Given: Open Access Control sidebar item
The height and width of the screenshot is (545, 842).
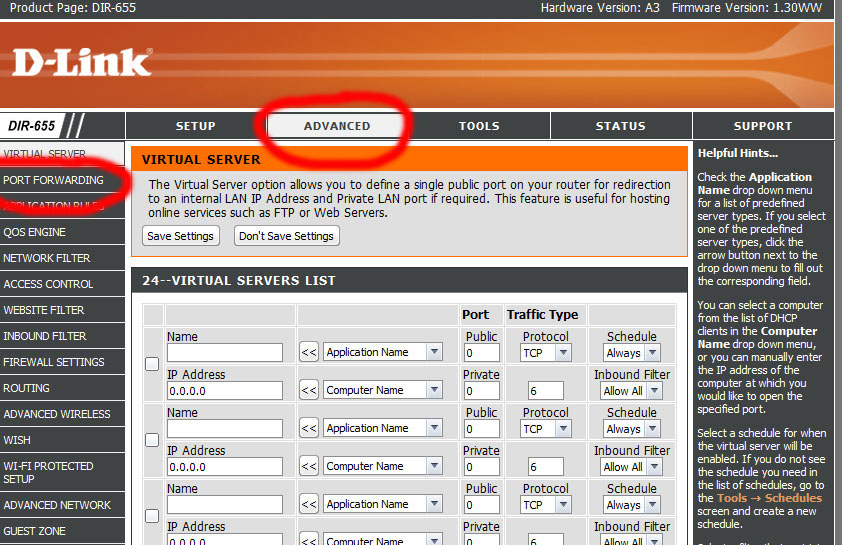Looking at the screenshot, I should tap(62, 285).
